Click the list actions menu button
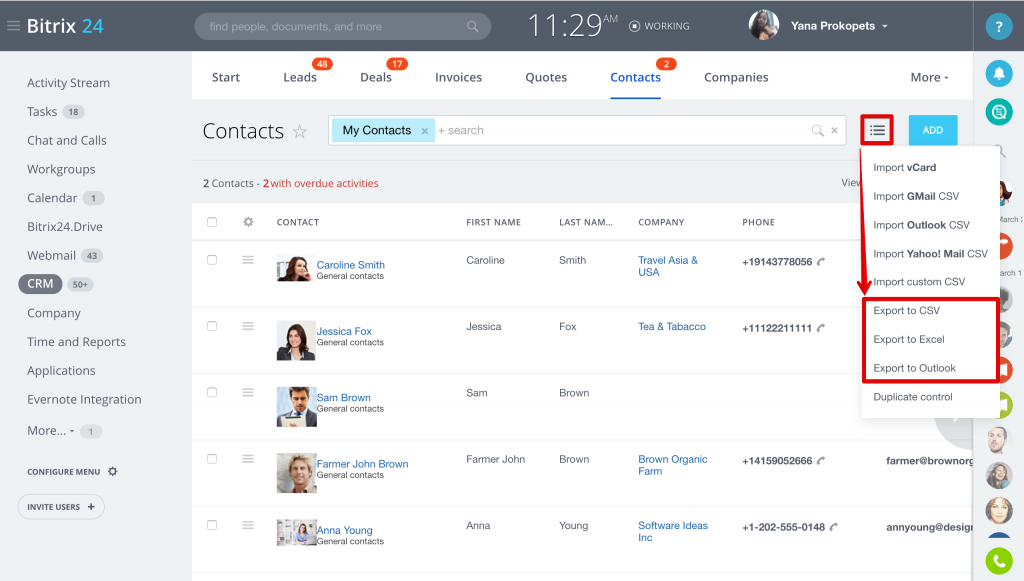 point(877,131)
